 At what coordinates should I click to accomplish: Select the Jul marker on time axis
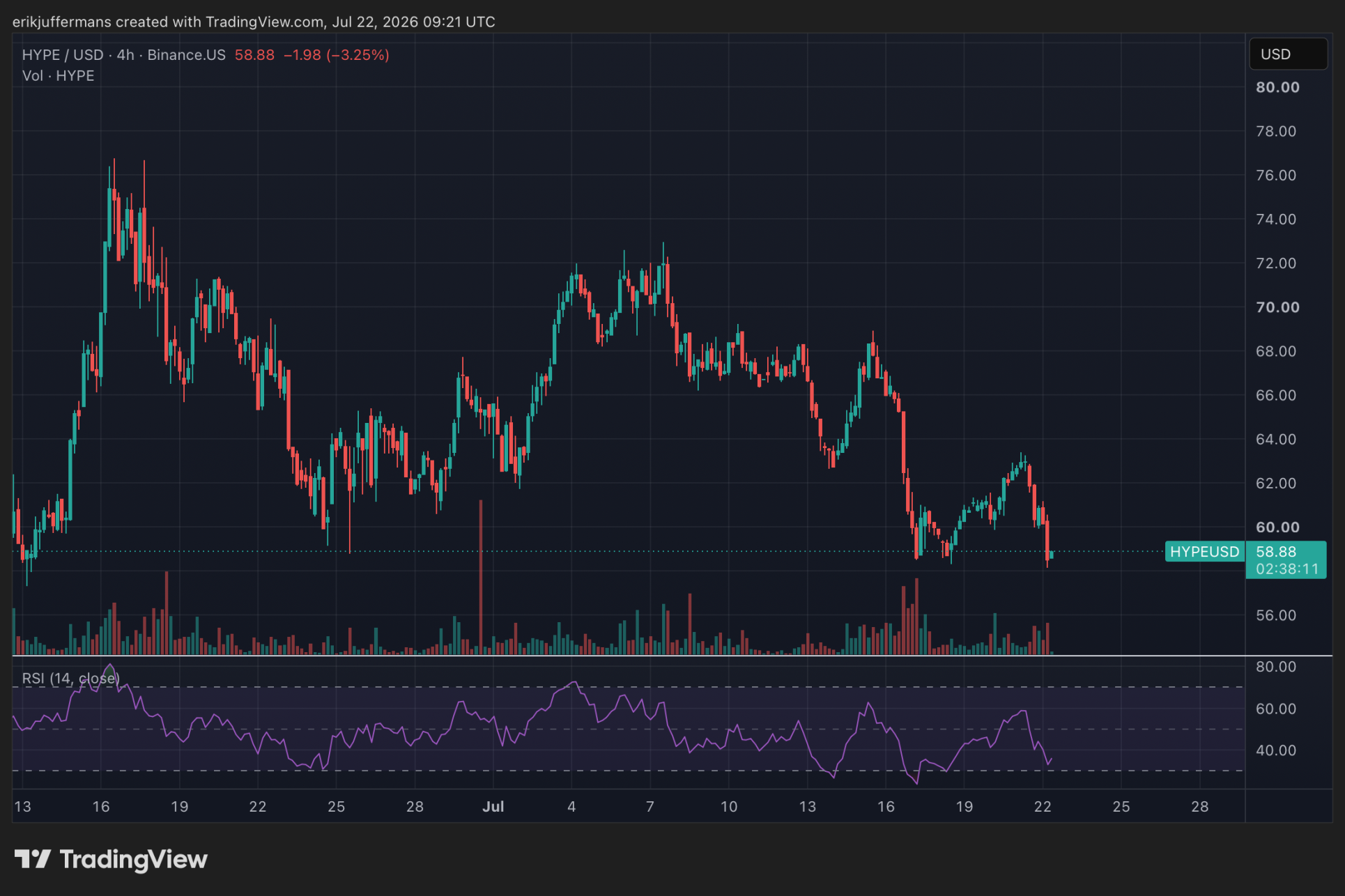(x=493, y=806)
